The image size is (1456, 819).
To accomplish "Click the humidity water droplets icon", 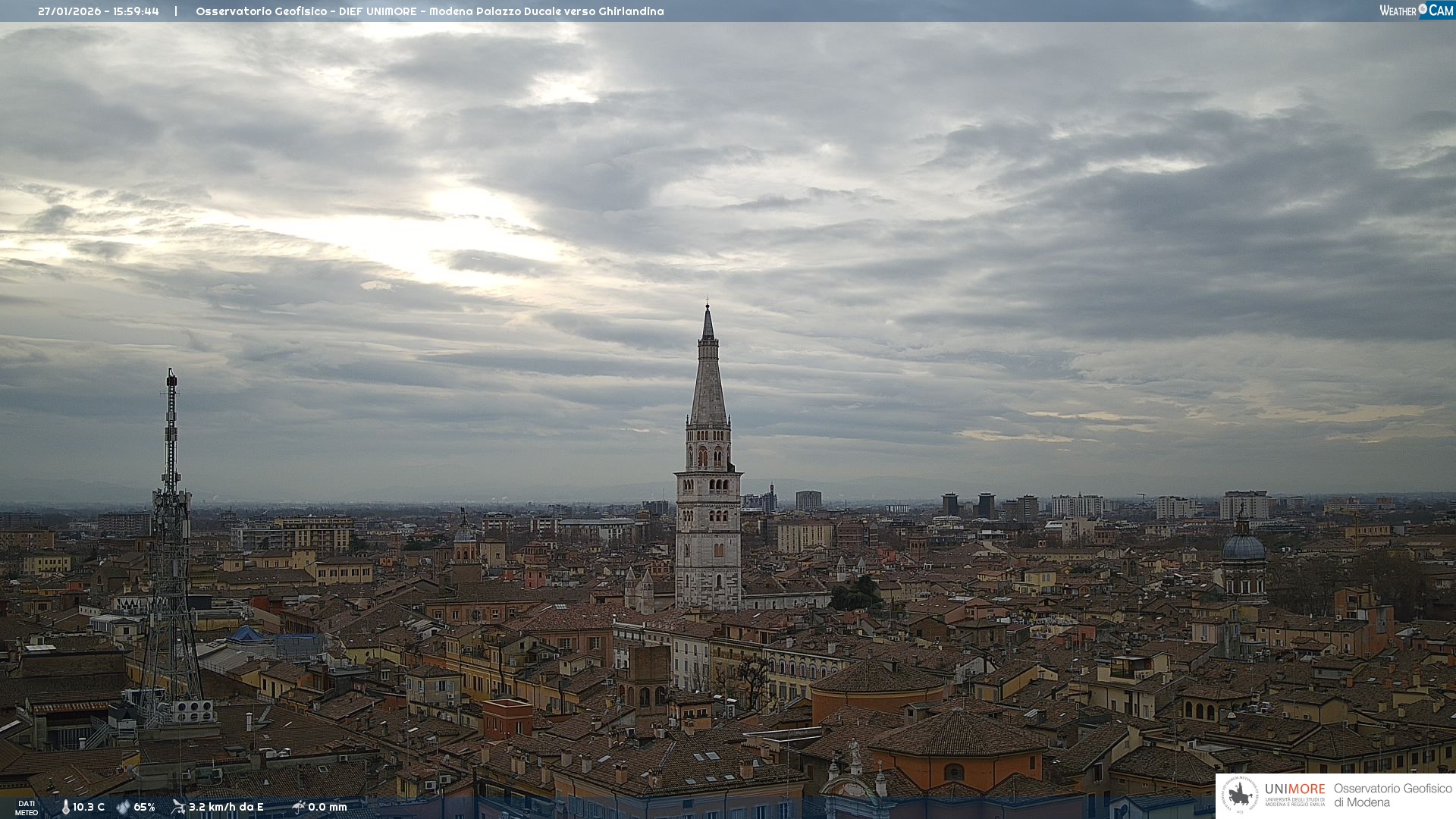I will click(123, 807).
